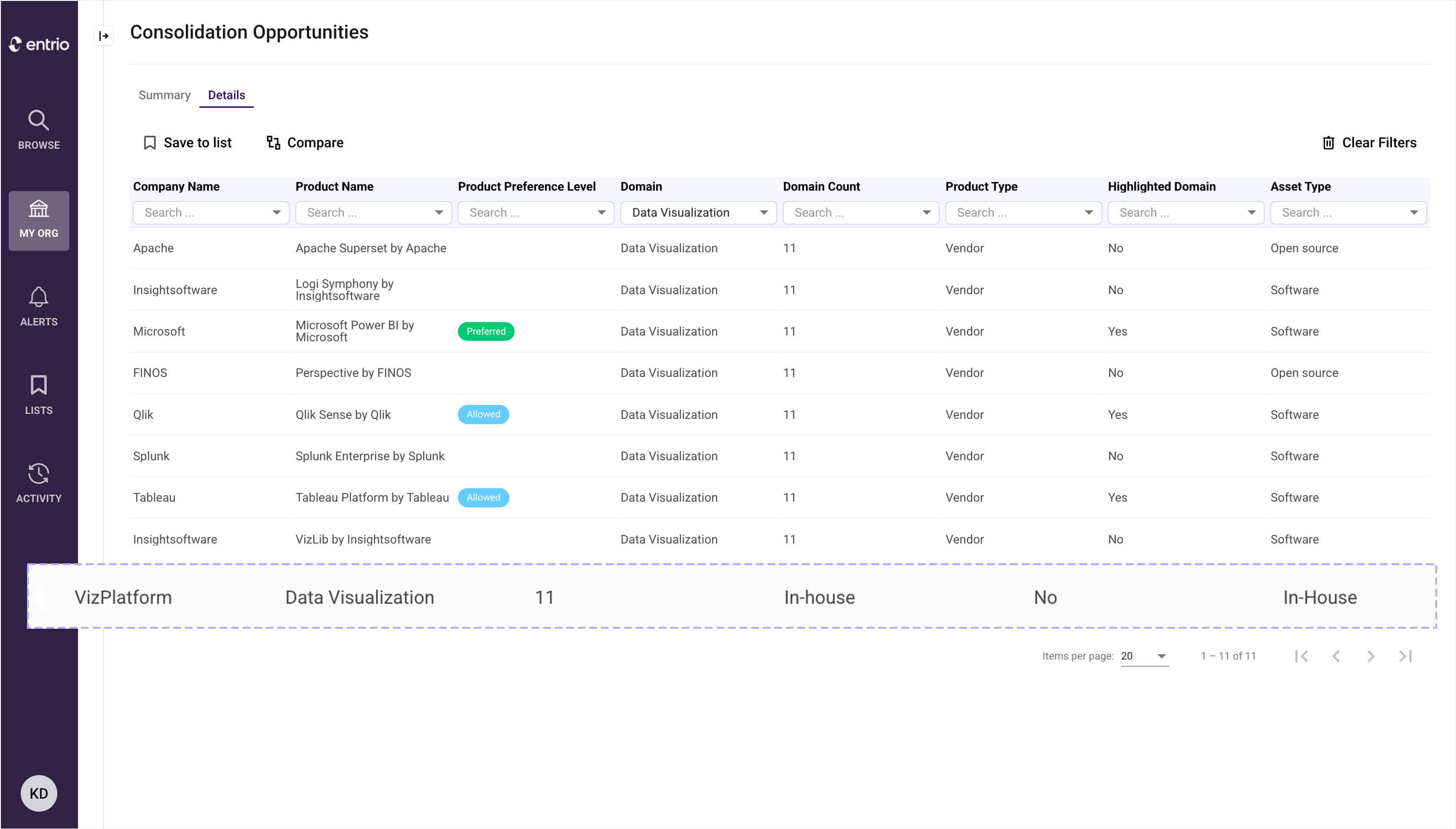Switch to the Summary tab
The width and height of the screenshot is (1456, 829).
(165, 95)
